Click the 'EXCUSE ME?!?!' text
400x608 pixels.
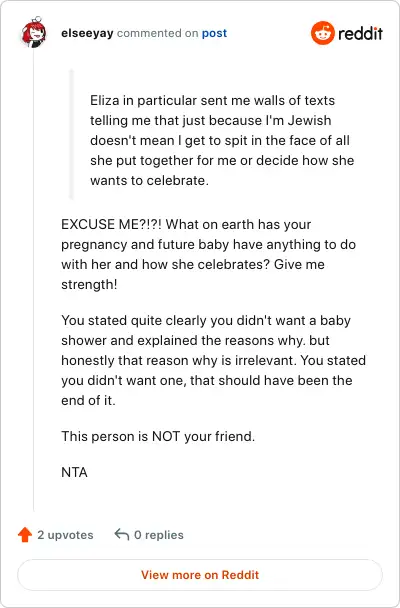(x=111, y=225)
